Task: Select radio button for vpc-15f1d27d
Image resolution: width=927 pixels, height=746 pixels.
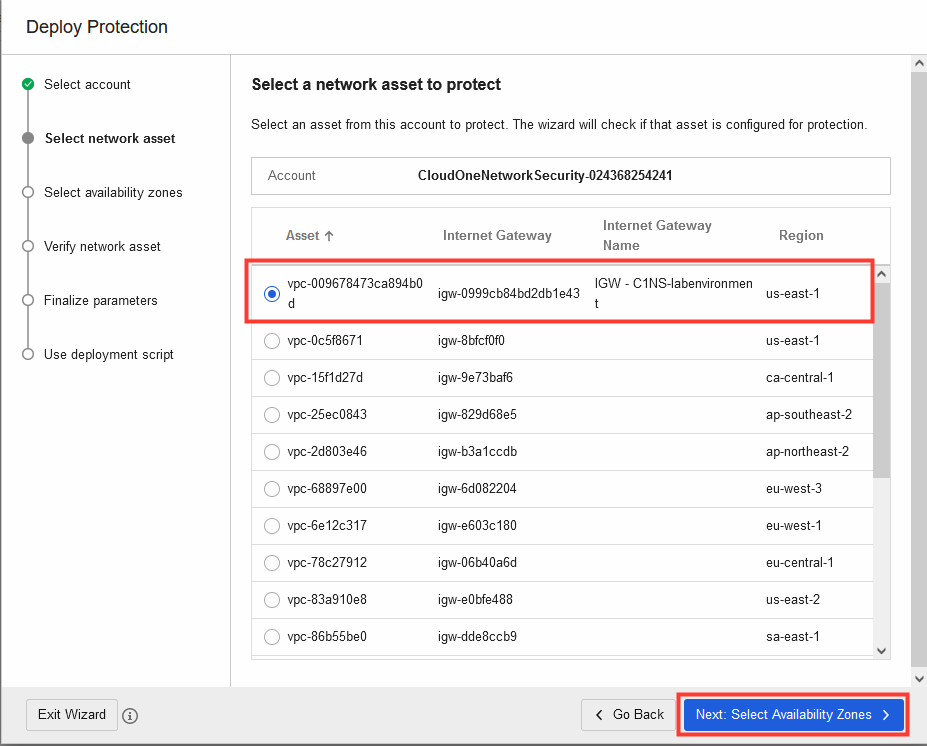Action: point(272,378)
